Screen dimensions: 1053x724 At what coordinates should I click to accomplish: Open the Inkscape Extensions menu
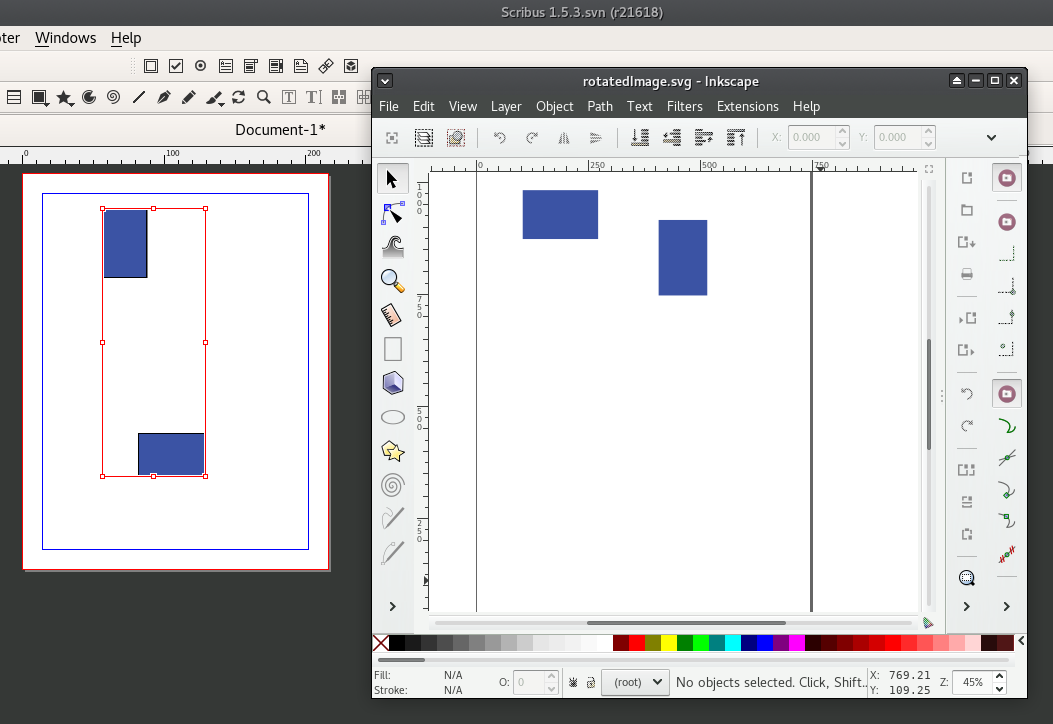[x=747, y=106]
